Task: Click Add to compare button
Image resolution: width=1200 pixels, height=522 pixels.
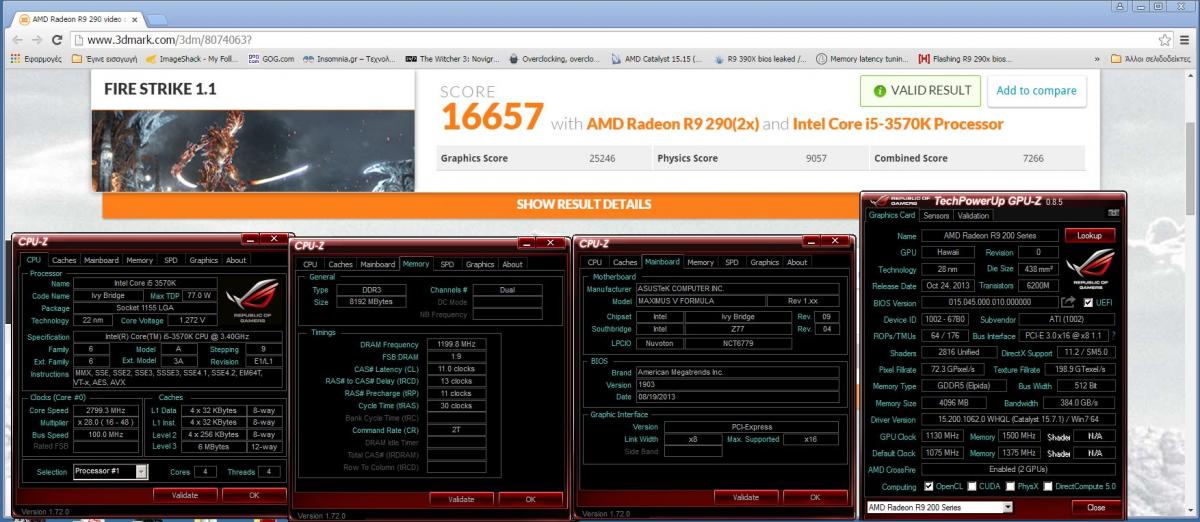Action: pos(1037,90)
